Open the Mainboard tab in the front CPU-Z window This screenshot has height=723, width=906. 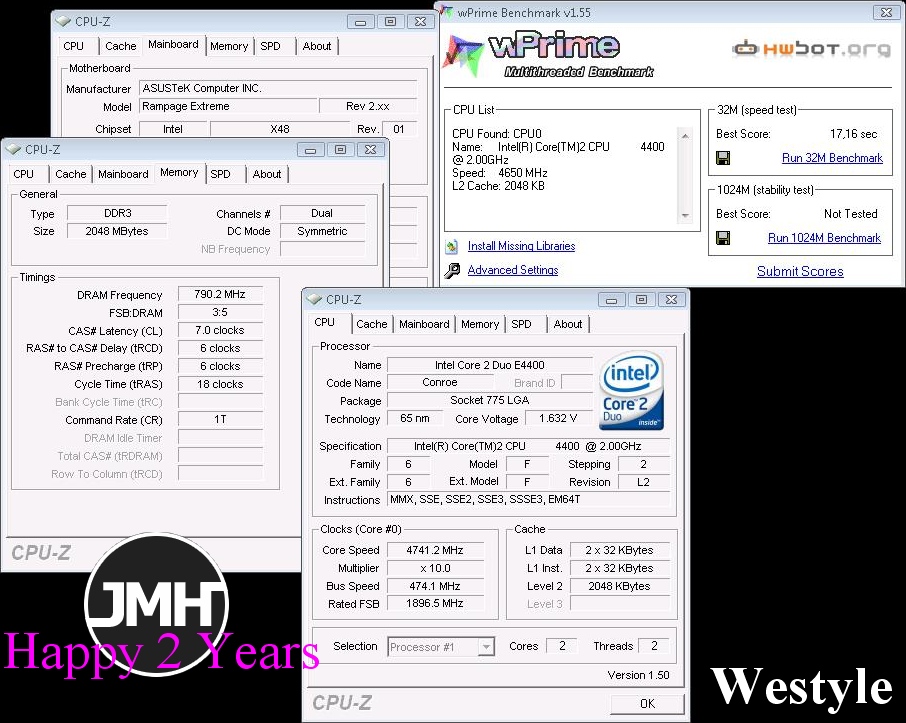pyautogui.click(x=424, y=324)
